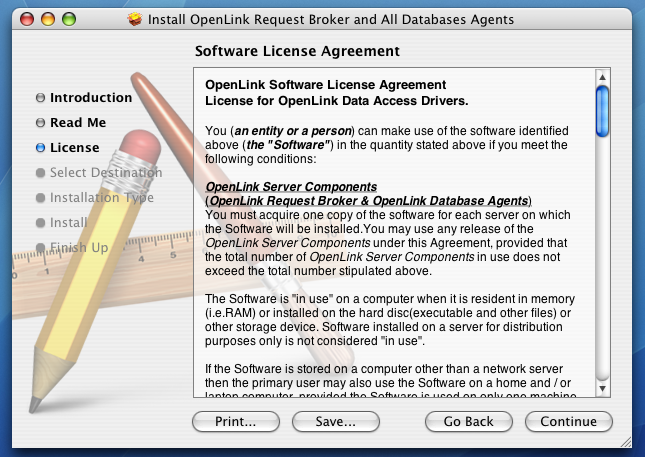Print the license via Print... button
Viewport: 645px width, 457px height.
235,422
